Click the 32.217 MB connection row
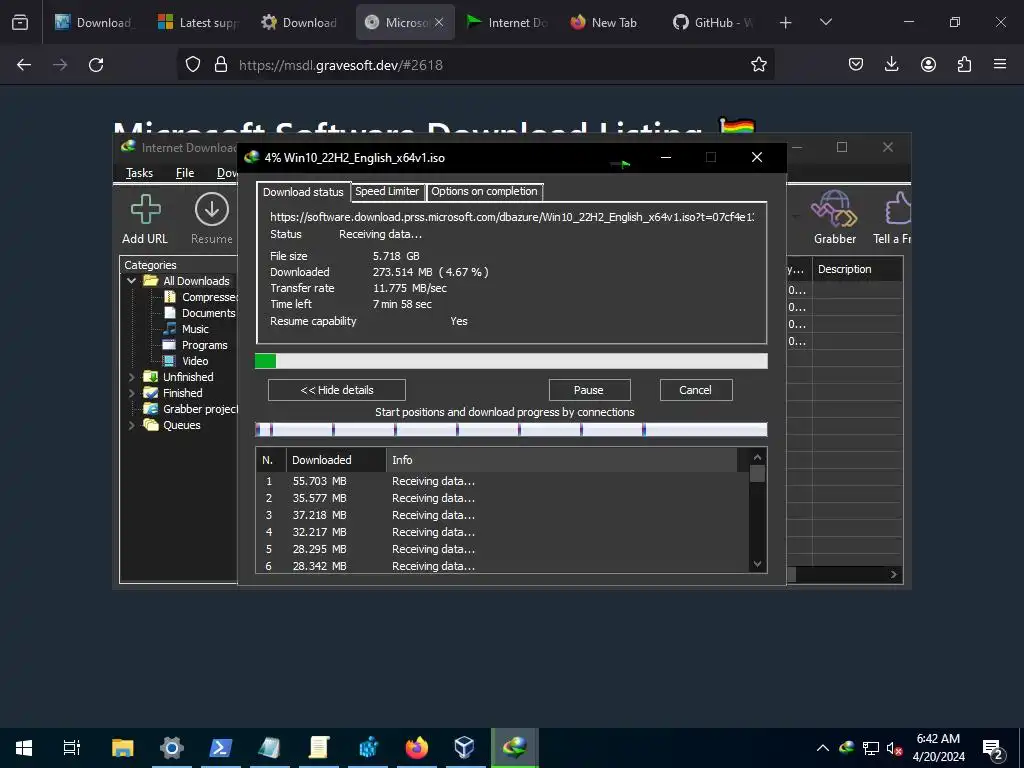 pos(502,532)
